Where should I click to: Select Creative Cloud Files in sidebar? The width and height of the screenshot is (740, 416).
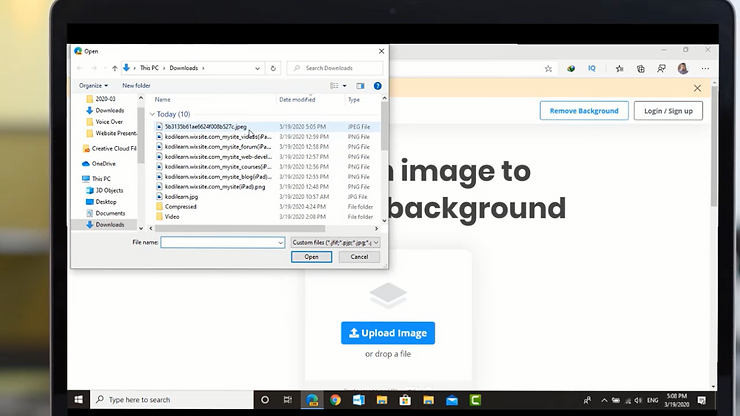click(x=109, y=148)
